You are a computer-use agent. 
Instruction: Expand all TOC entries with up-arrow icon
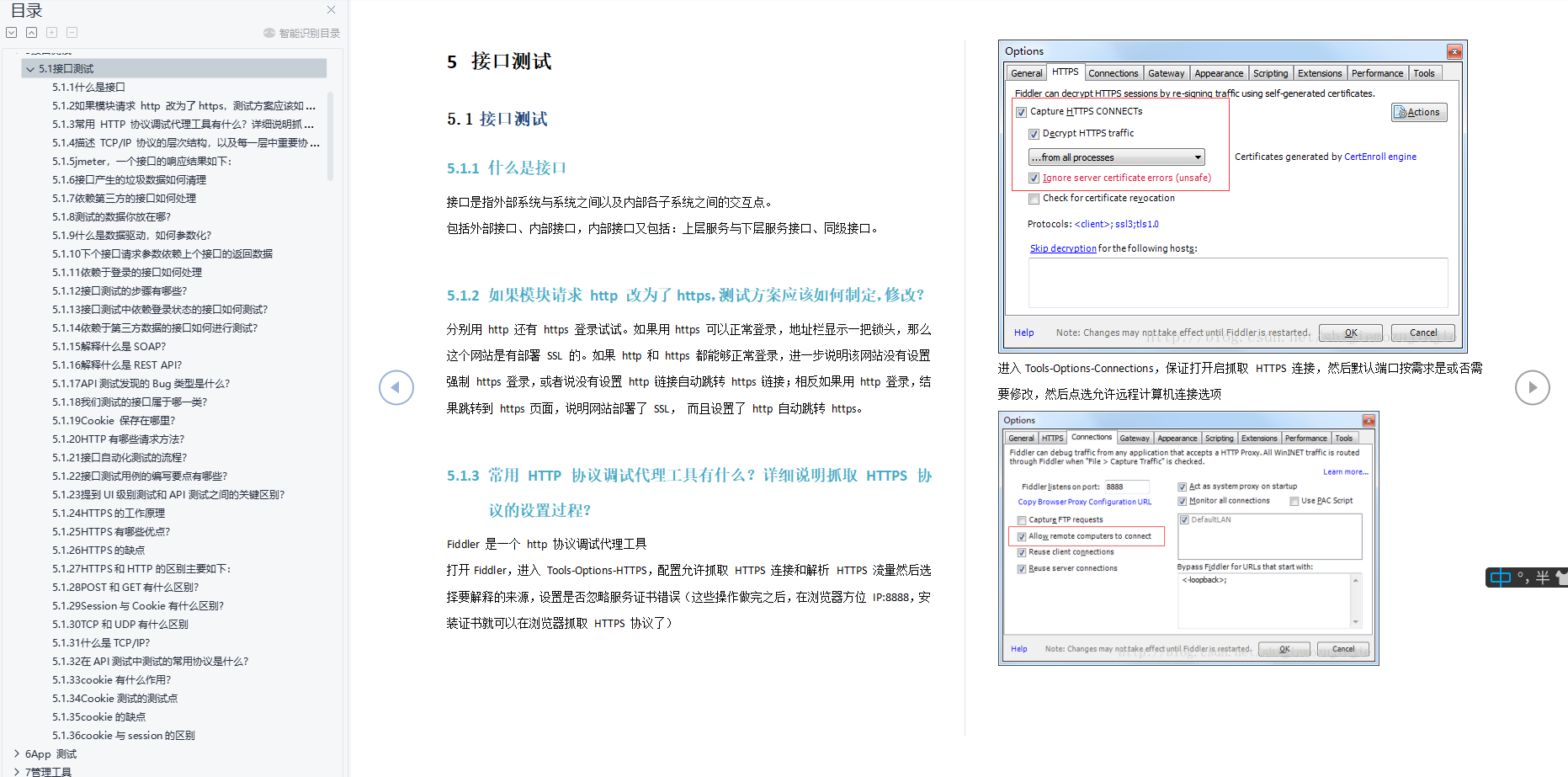(31, 32)
